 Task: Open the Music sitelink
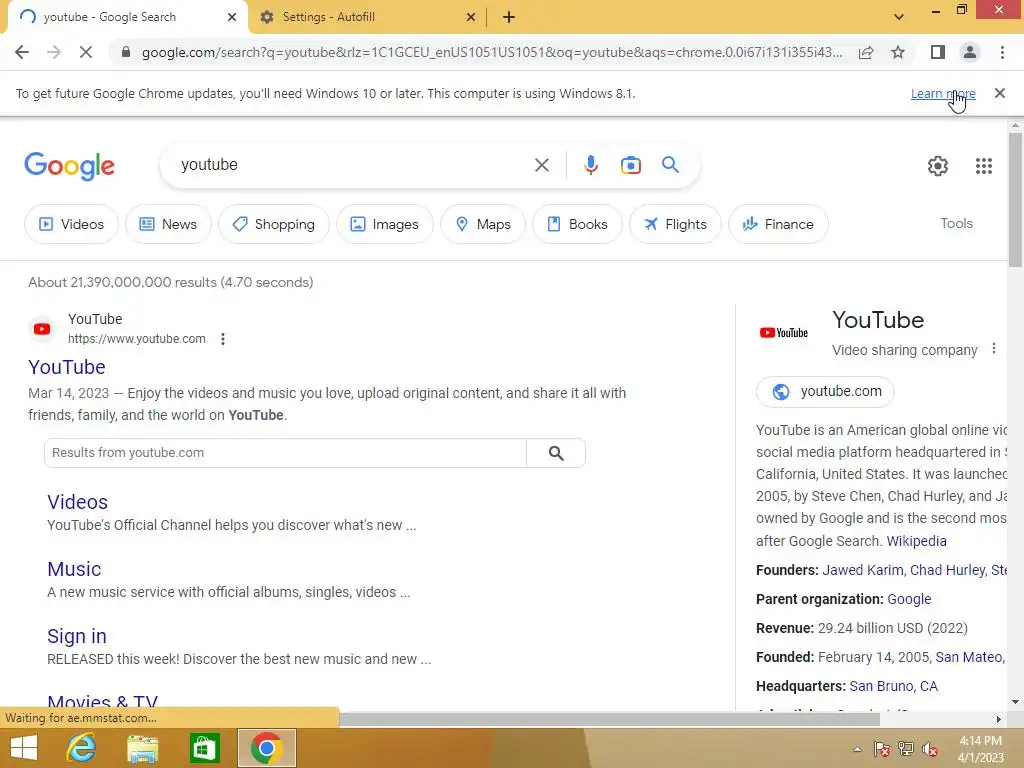74,569
